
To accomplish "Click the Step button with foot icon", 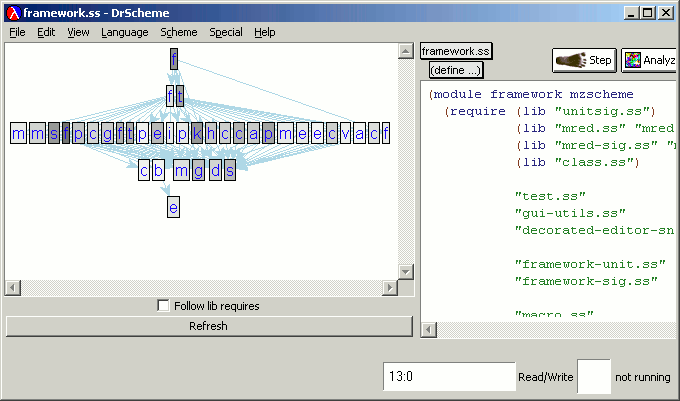I will [584, 60].
